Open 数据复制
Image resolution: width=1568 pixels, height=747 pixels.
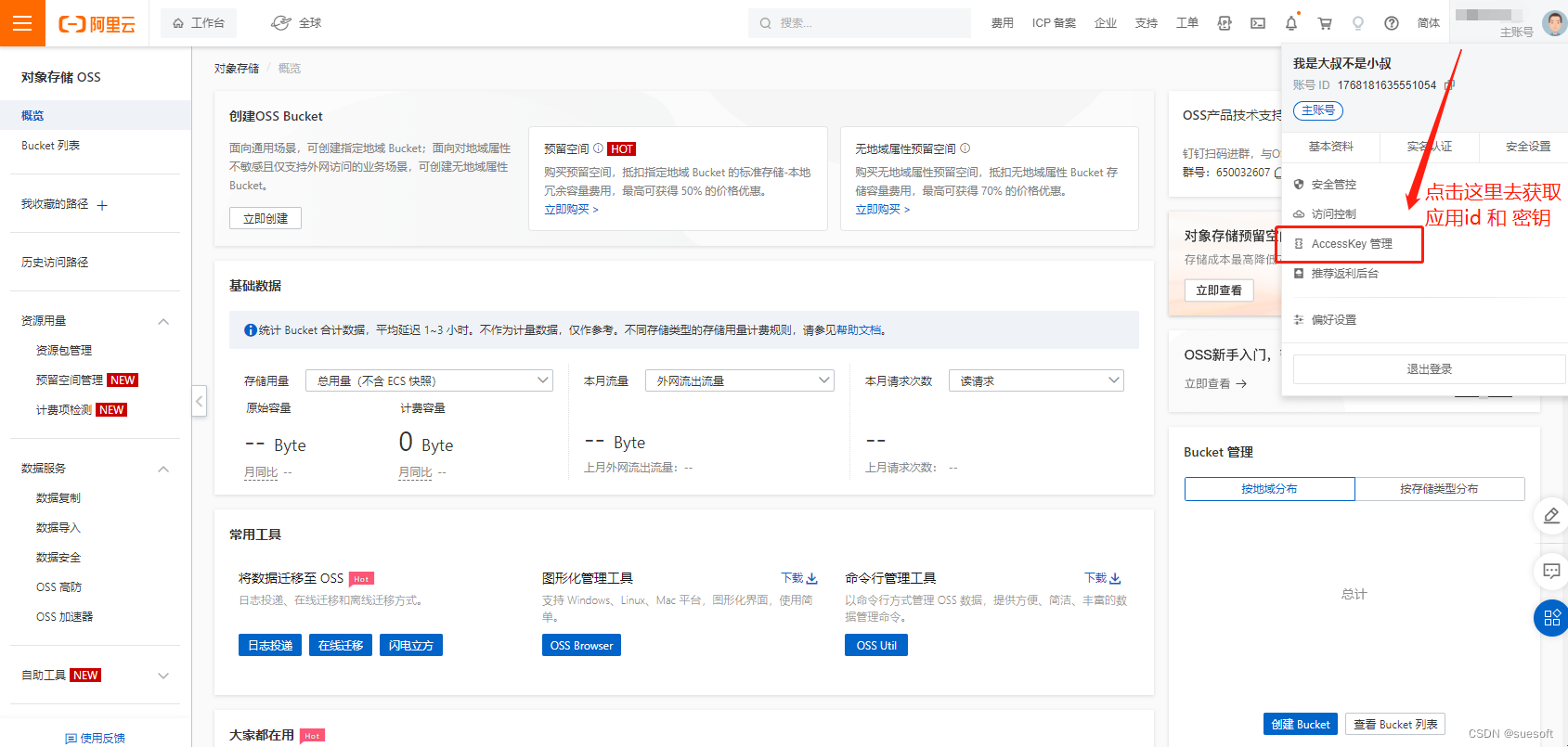[x=58, y=498]
